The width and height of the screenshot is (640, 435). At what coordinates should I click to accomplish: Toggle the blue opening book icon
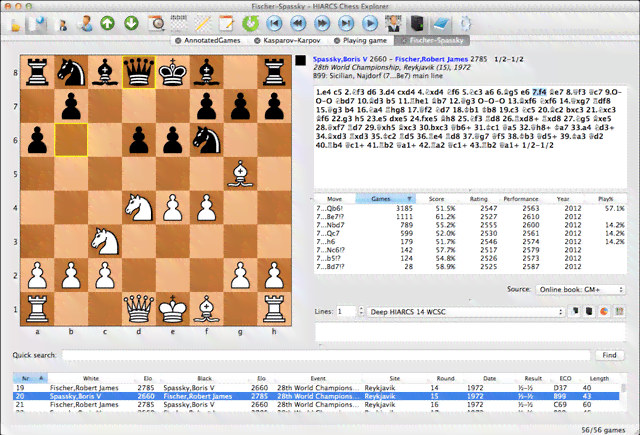[x=441, y=24]
